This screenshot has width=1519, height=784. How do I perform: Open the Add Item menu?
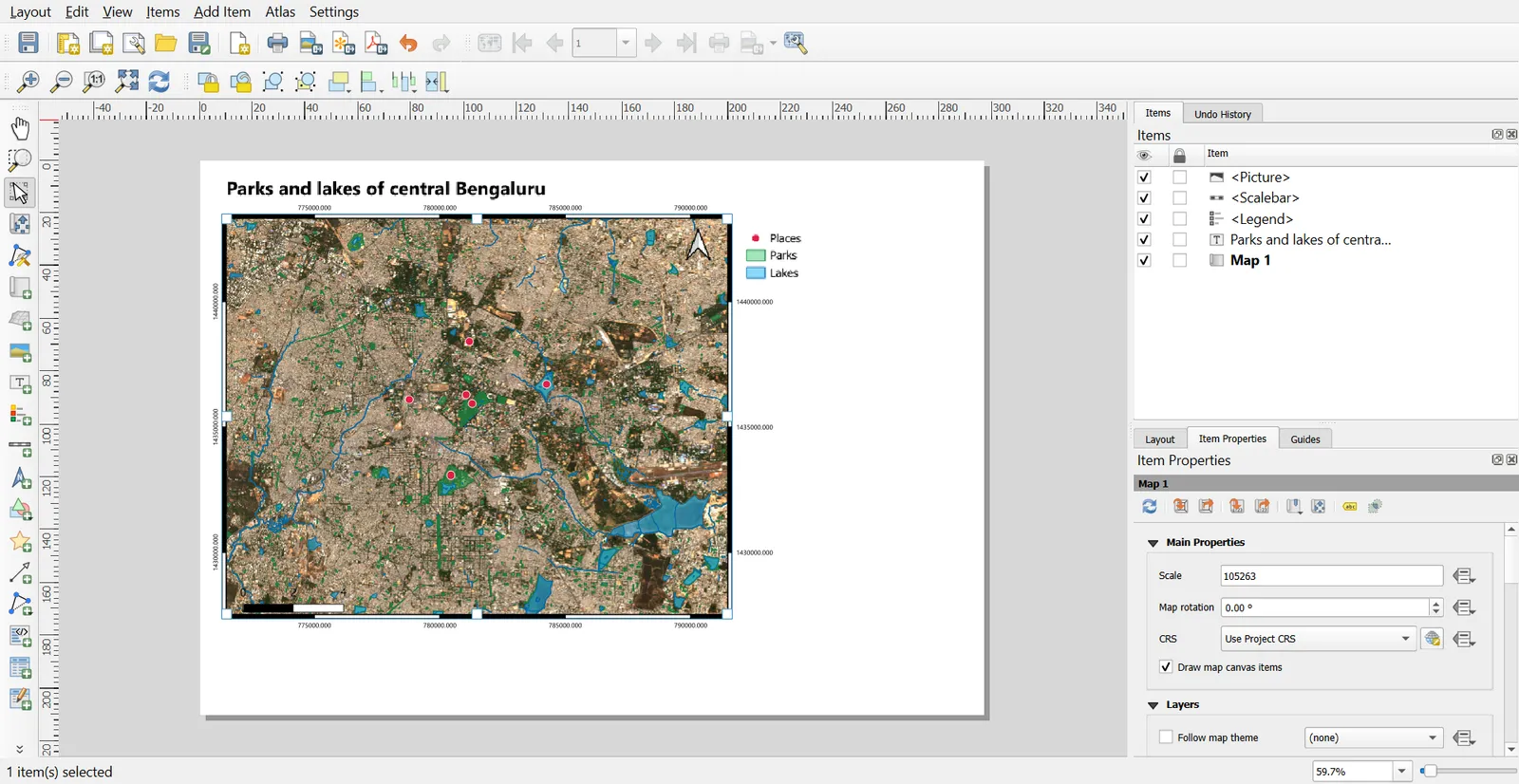click(222, 11)
